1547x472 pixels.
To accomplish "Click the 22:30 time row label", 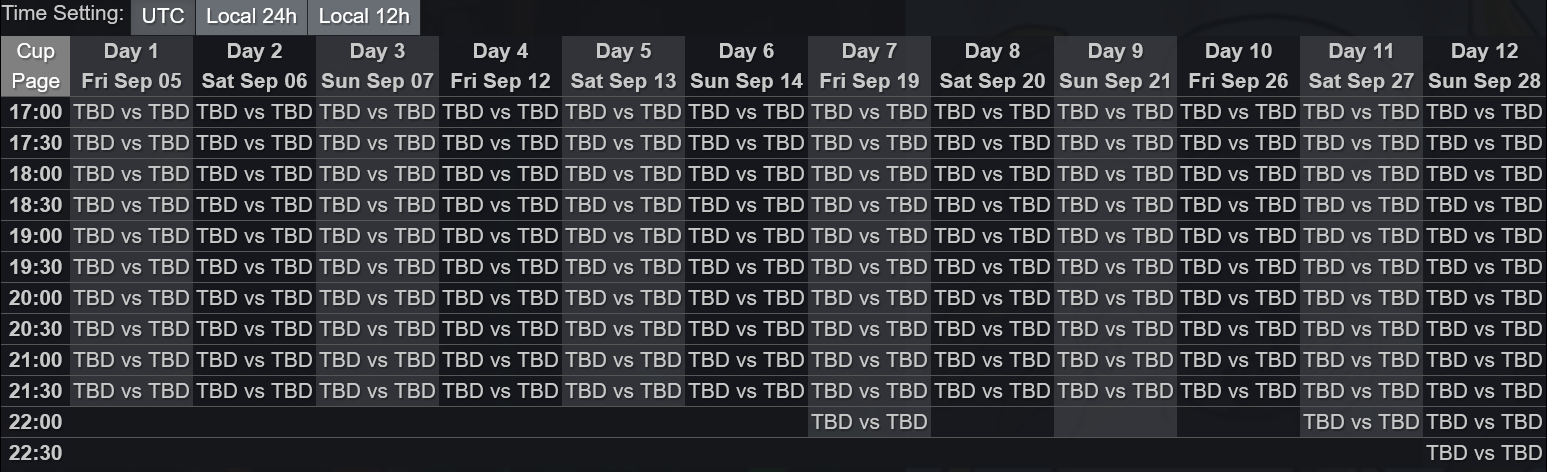I will (x=36, y=453).
